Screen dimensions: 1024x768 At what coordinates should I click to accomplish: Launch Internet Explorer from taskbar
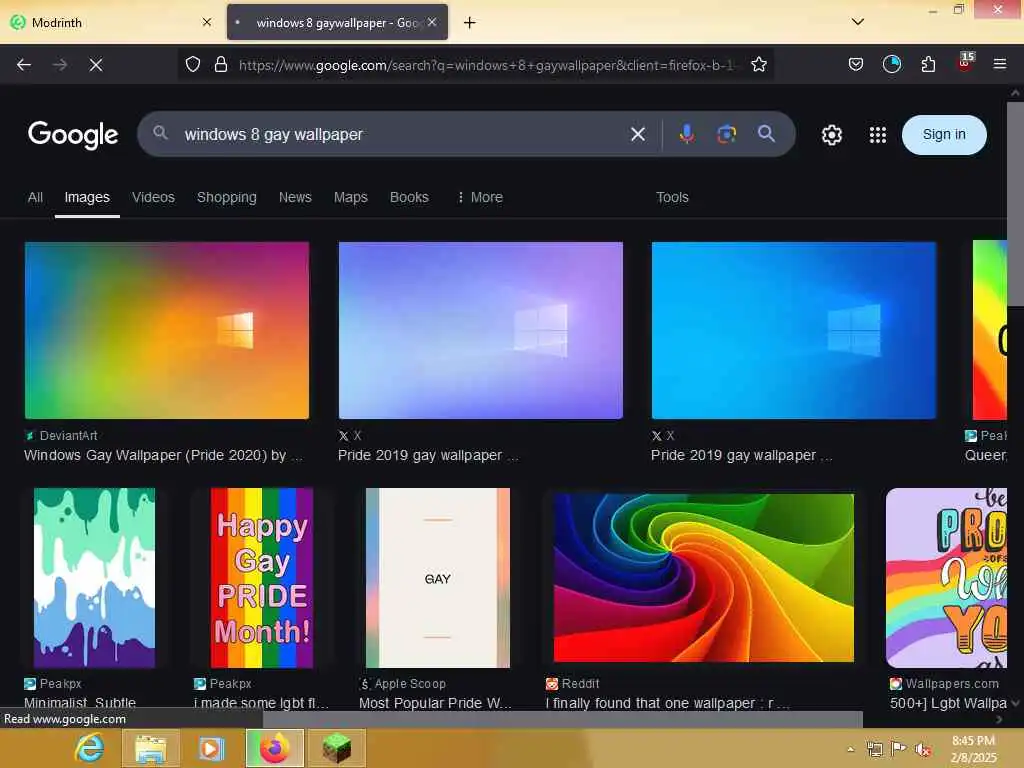tap(89, 748)
